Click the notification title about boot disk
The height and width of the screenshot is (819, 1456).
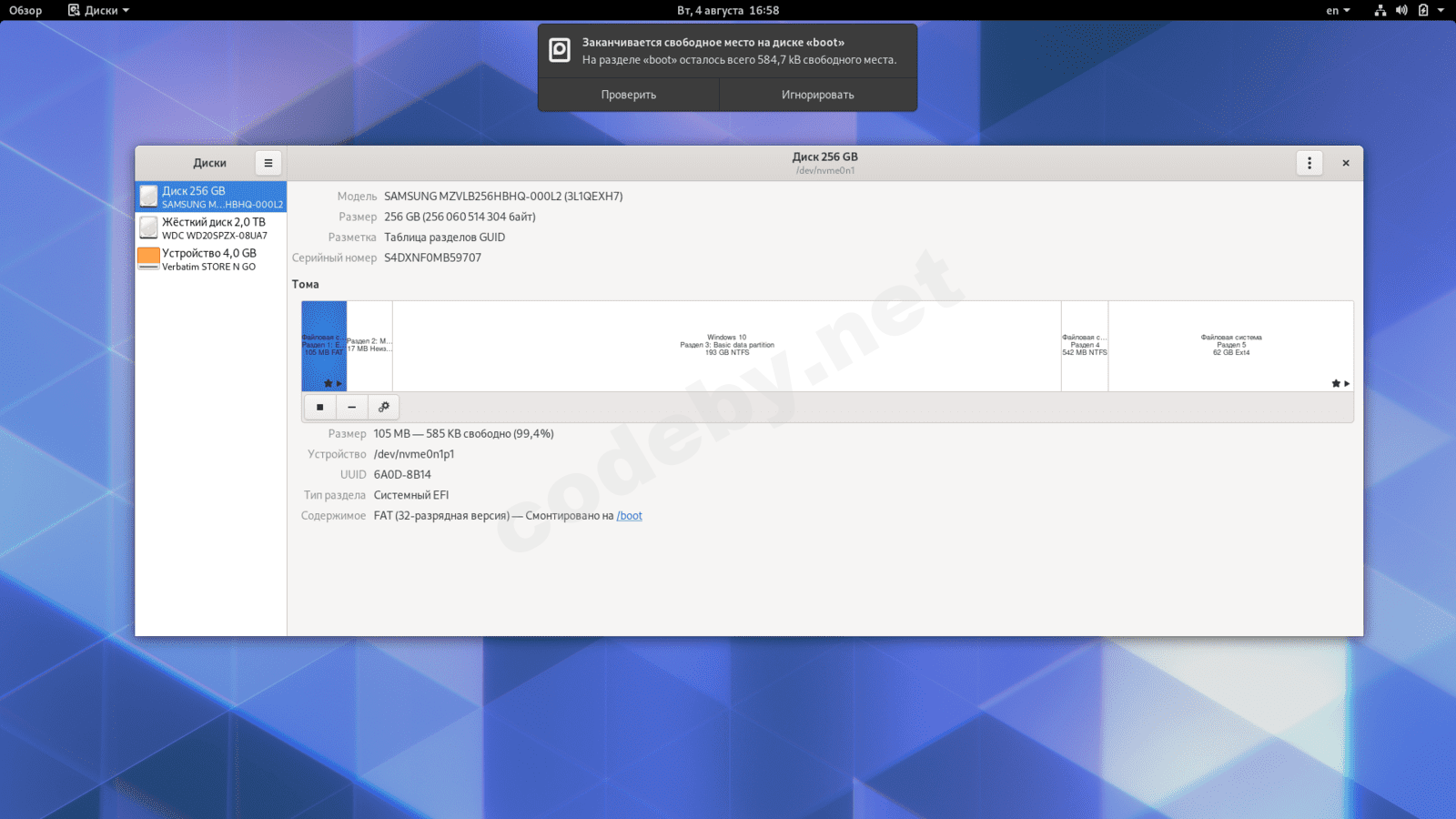click(x=713, y=42)
